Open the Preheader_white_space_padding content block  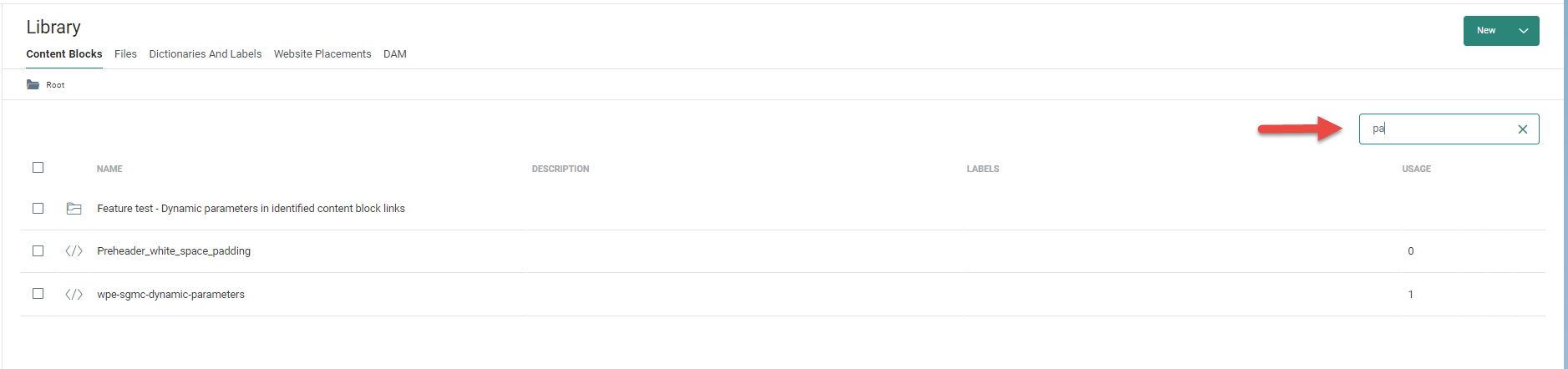174,251
